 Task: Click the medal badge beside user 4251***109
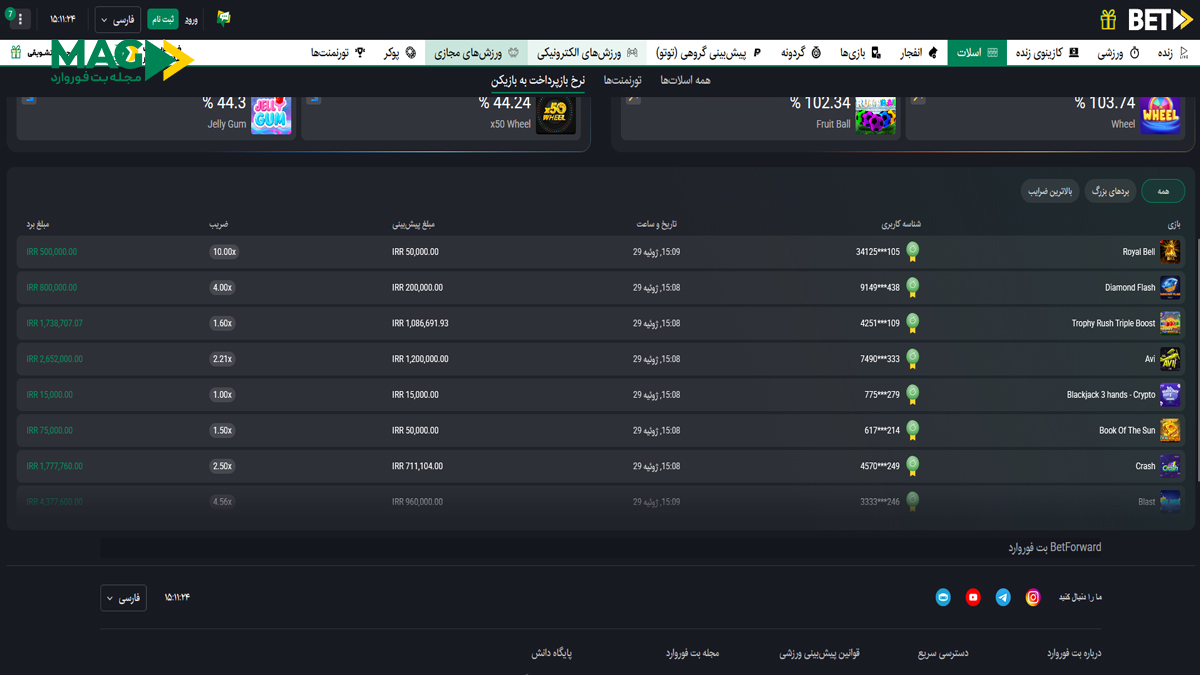(x=912, y=323)
